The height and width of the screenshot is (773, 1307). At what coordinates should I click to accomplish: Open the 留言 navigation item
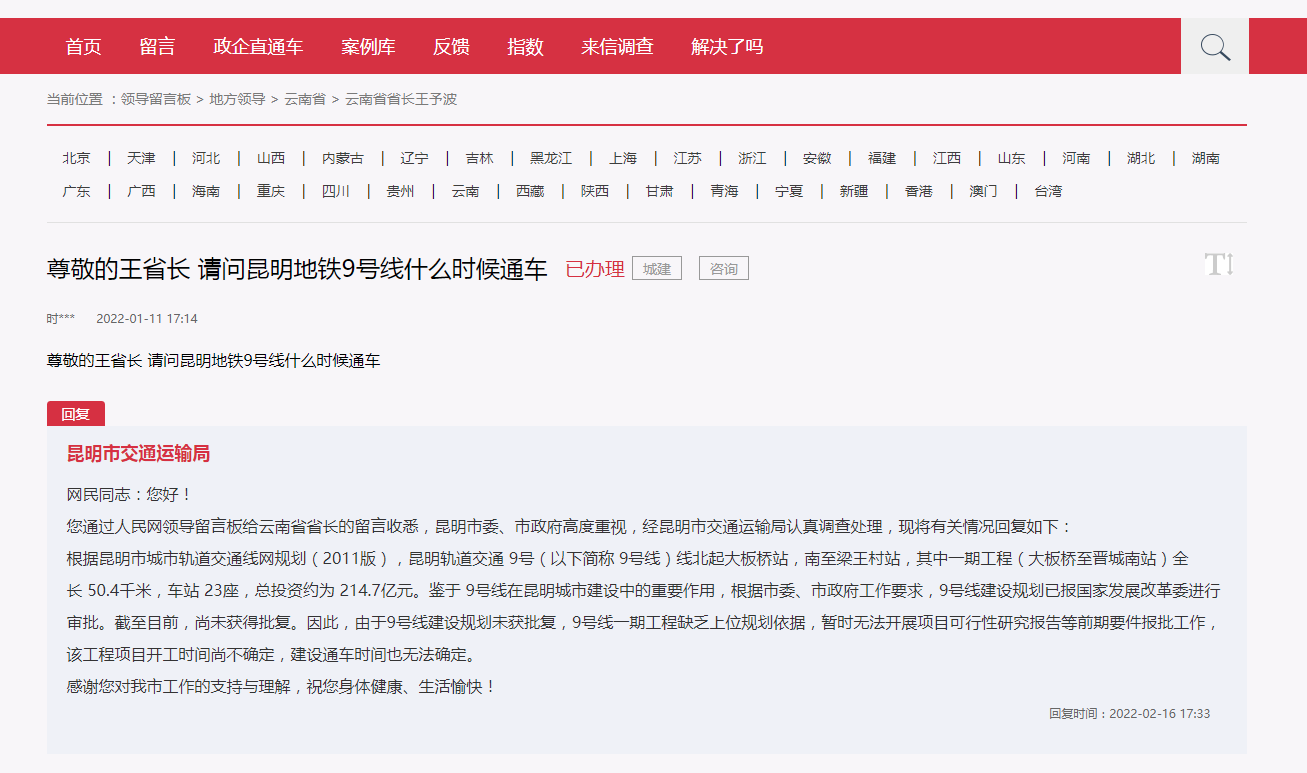(157, 47)
